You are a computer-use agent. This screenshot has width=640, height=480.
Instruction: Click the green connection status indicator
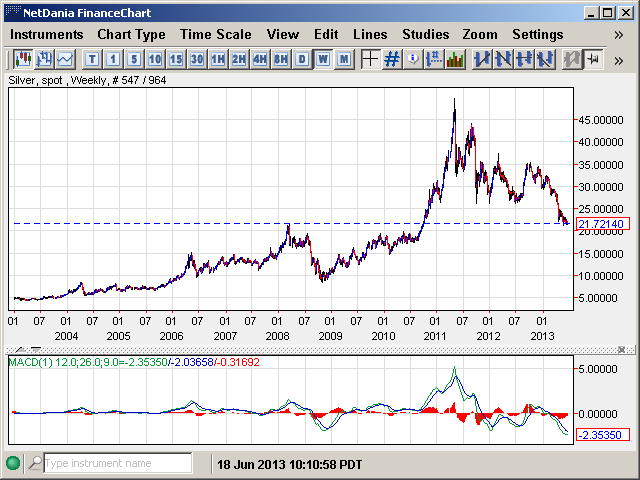[x=13, y=464]
